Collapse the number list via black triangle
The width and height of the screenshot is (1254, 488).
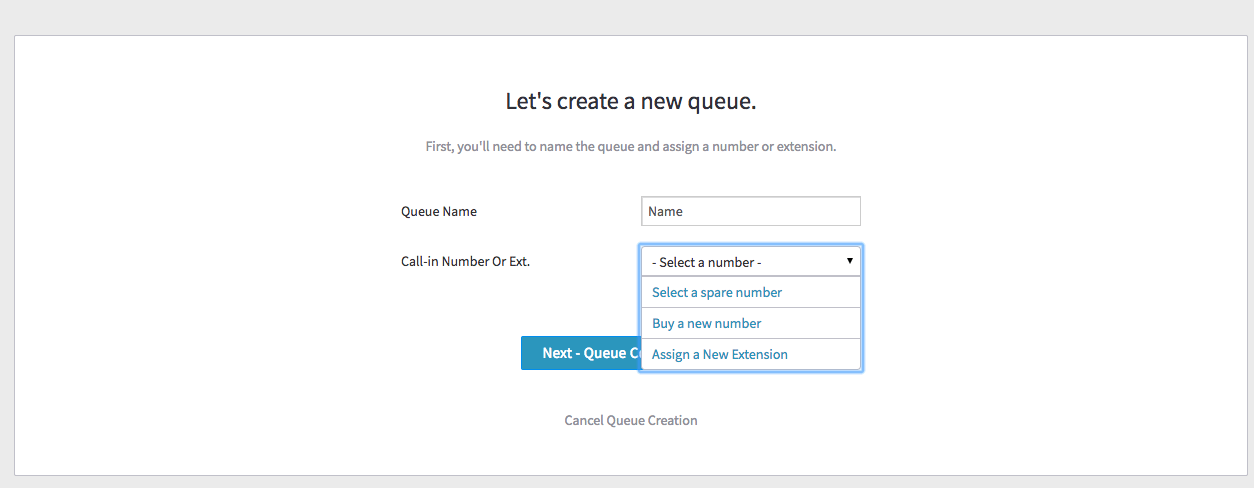(x=849, y=260)
